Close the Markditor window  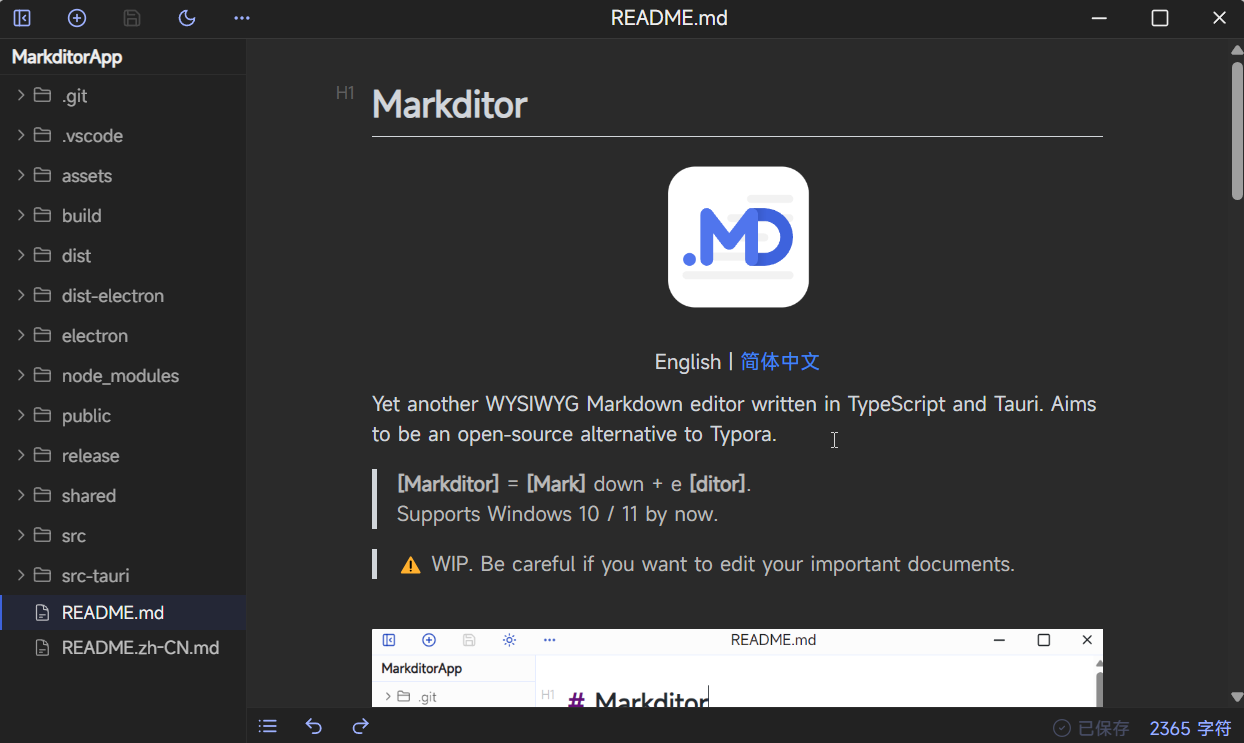tap(1219, 18)
